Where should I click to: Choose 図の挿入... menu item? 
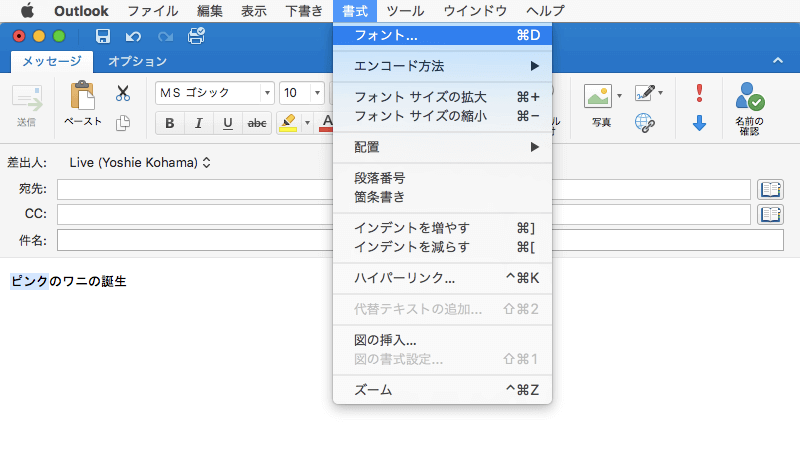click(x=442, y=340)
